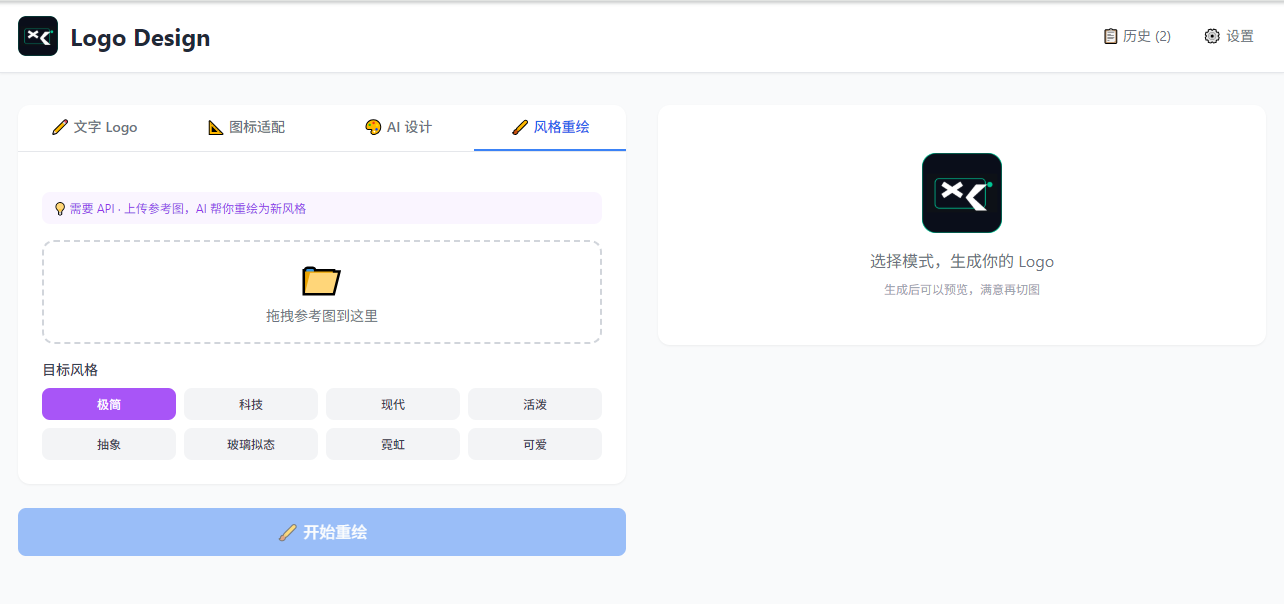Screen dimensions: 1284x604
Task: Choose the 可爱 style button
Action: pos(535,444)
